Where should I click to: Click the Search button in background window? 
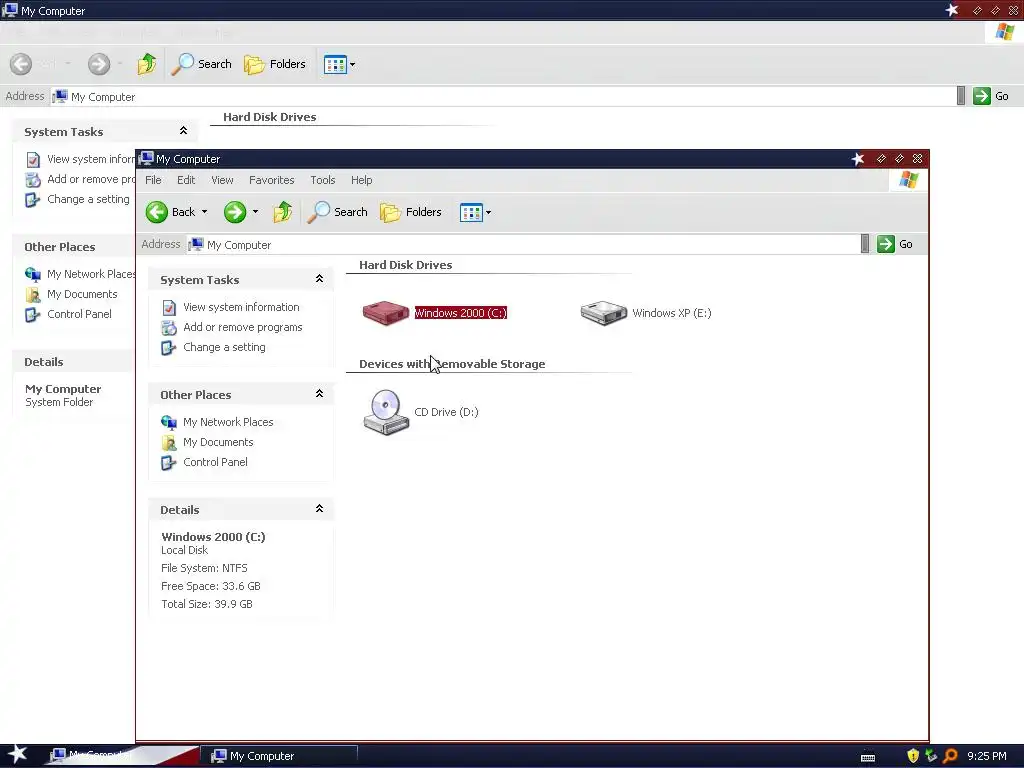point(200,64)
